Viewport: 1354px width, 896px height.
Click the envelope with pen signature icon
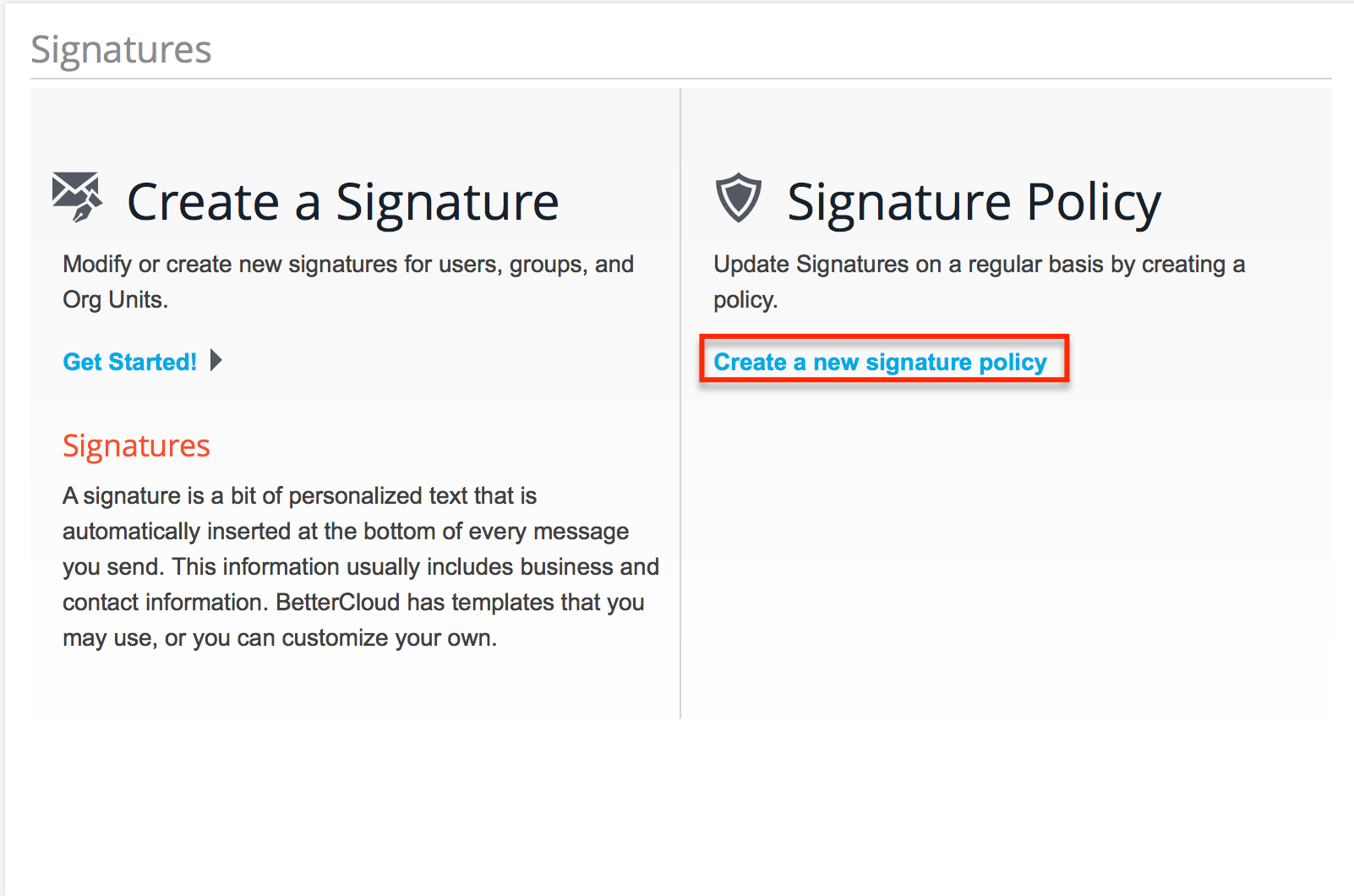[x=77, y=197]
